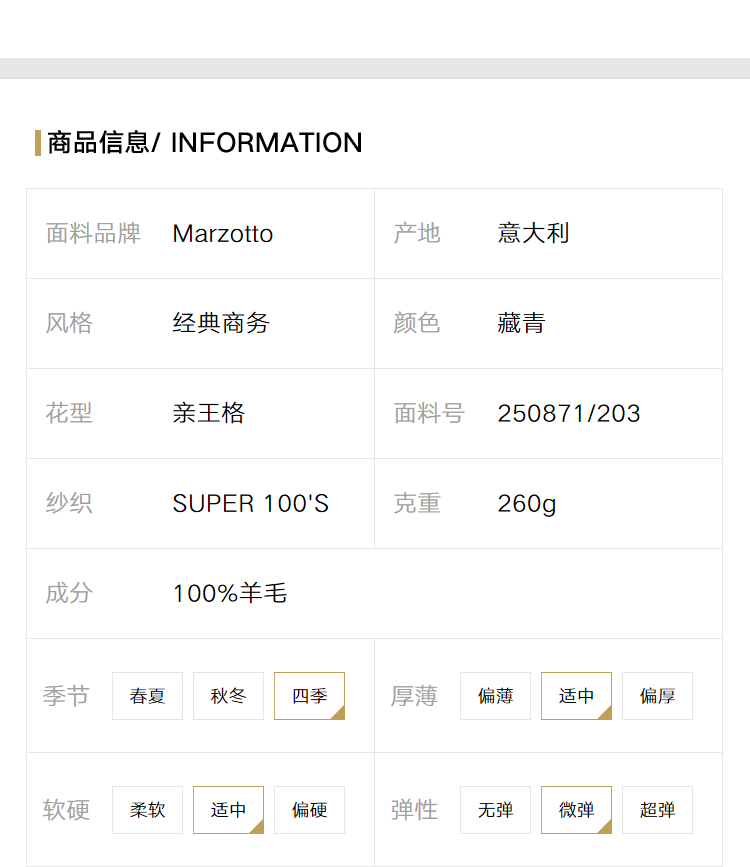This screenshot has height=867, width=750.
Task: Pick the 柔软 softness option
Action: [147, 809]
